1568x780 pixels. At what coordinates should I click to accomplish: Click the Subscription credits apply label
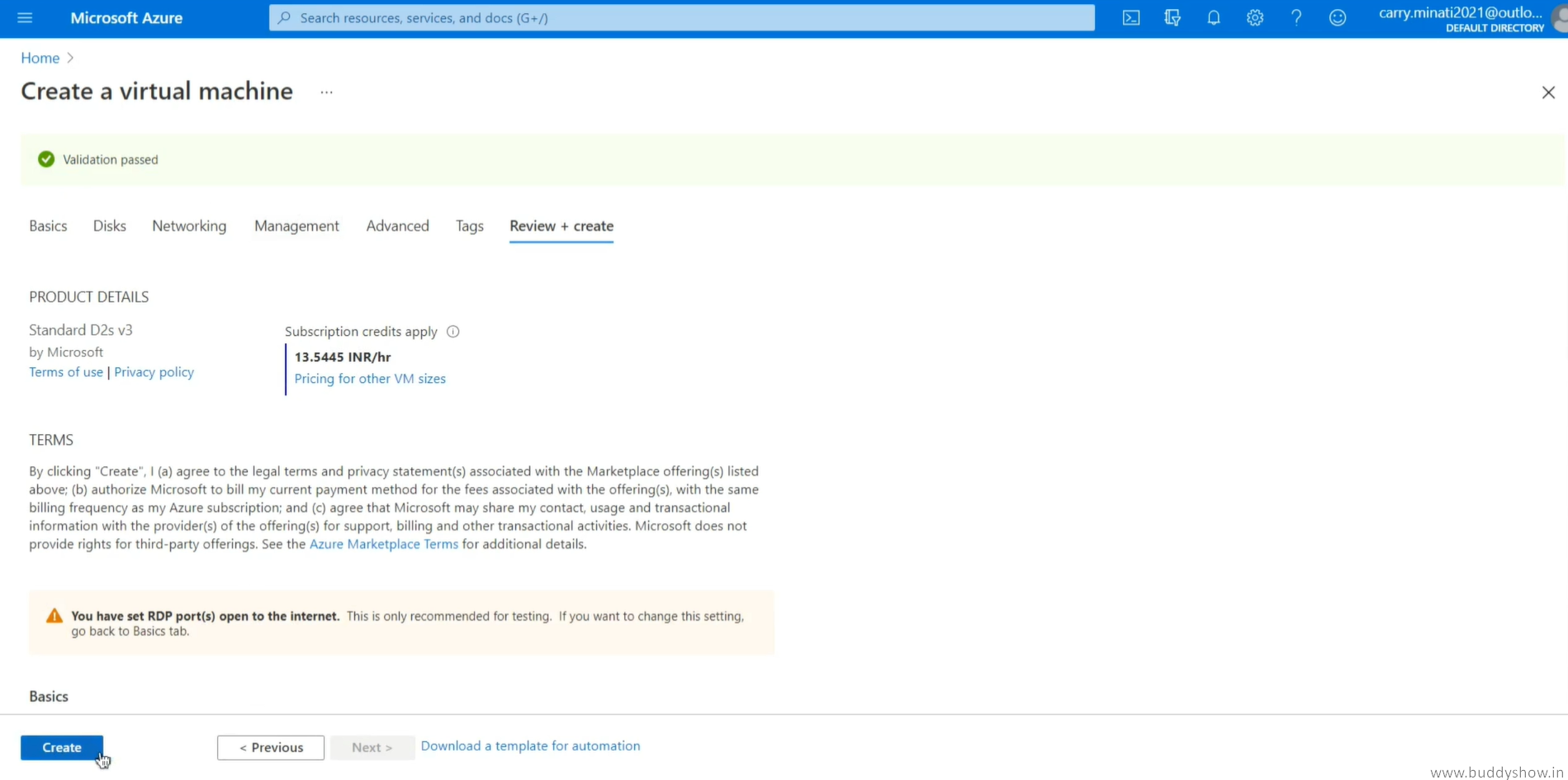[361, 332]
